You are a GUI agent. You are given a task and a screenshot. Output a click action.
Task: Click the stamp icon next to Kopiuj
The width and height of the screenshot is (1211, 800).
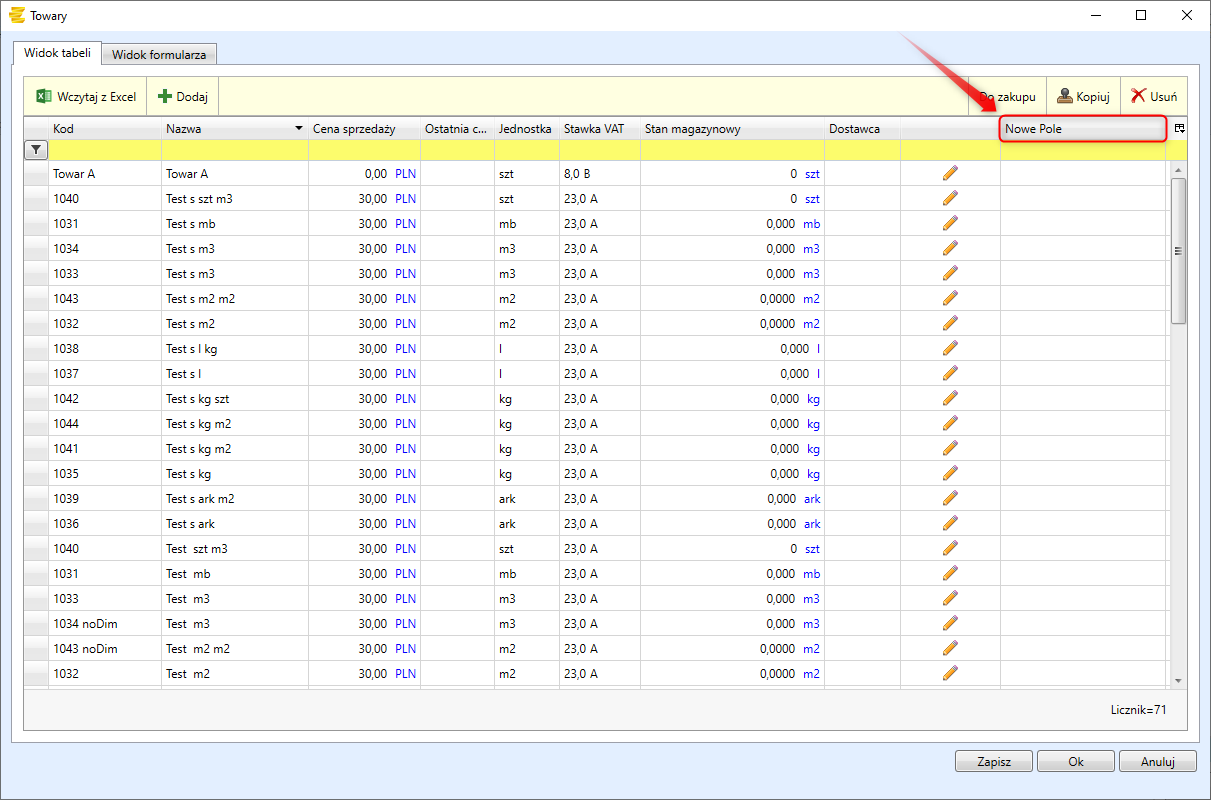pyautogui.click(x=1065, y=97)
